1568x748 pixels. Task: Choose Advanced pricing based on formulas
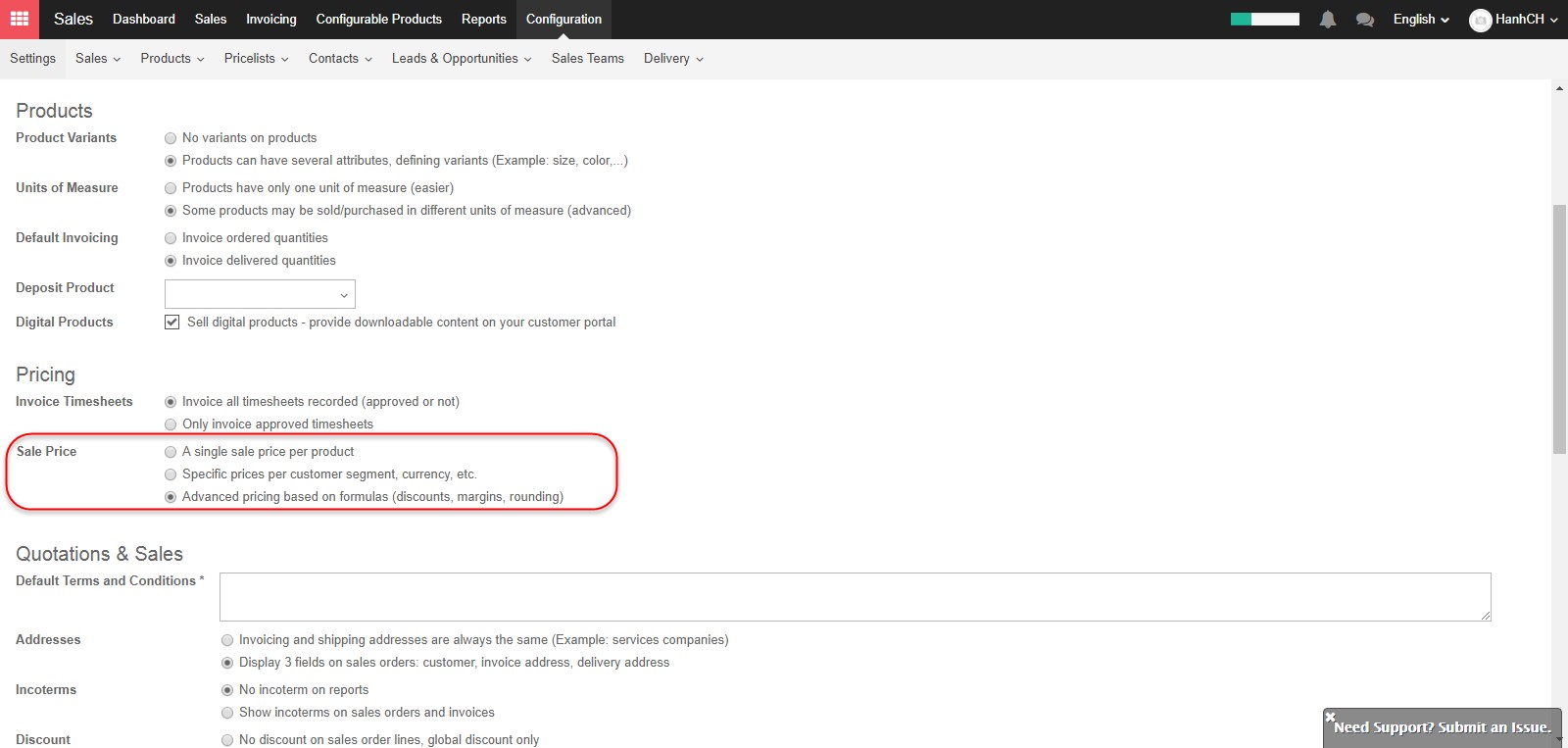click(x=171, y=497)
